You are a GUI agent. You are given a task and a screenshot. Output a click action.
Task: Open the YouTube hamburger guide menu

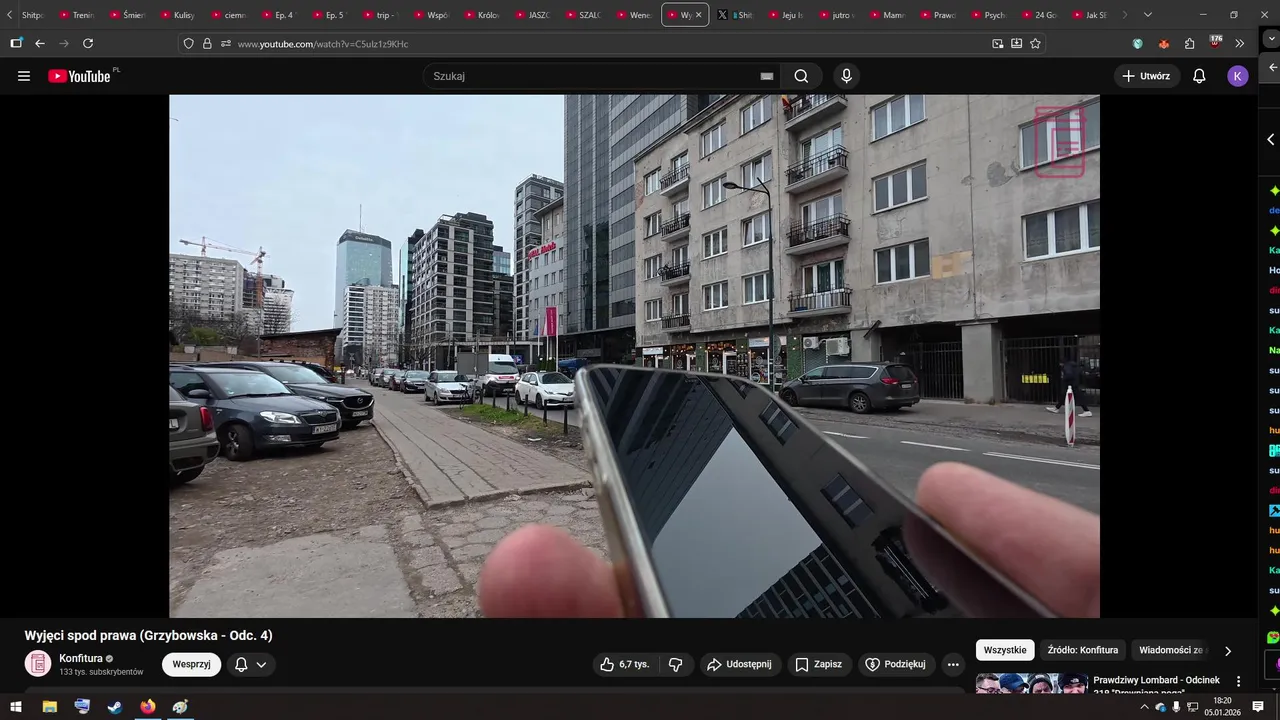[24, 76]
